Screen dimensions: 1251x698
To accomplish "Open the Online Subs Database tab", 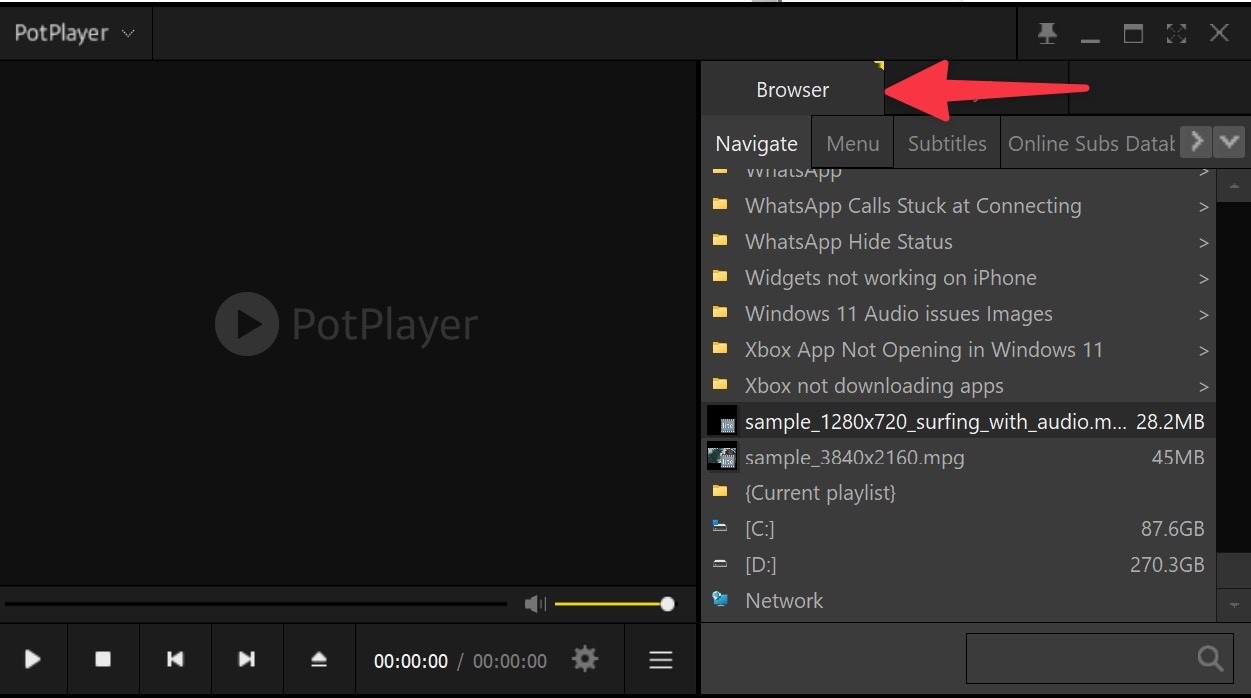I will click(1091, 144).
